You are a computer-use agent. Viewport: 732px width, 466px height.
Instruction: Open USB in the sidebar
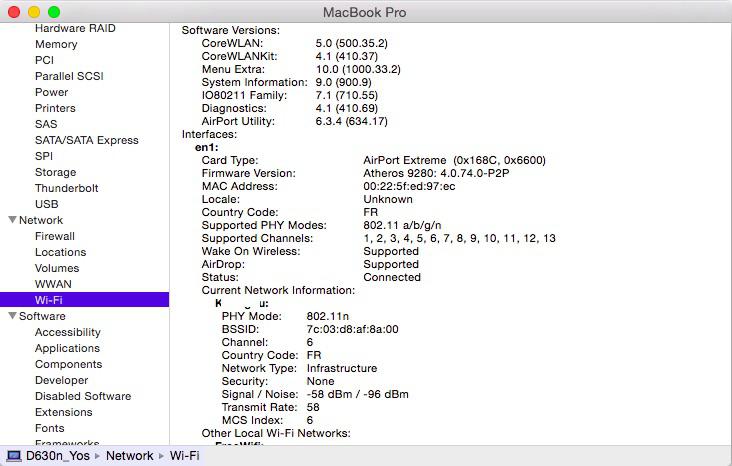(x=47, y=204)
